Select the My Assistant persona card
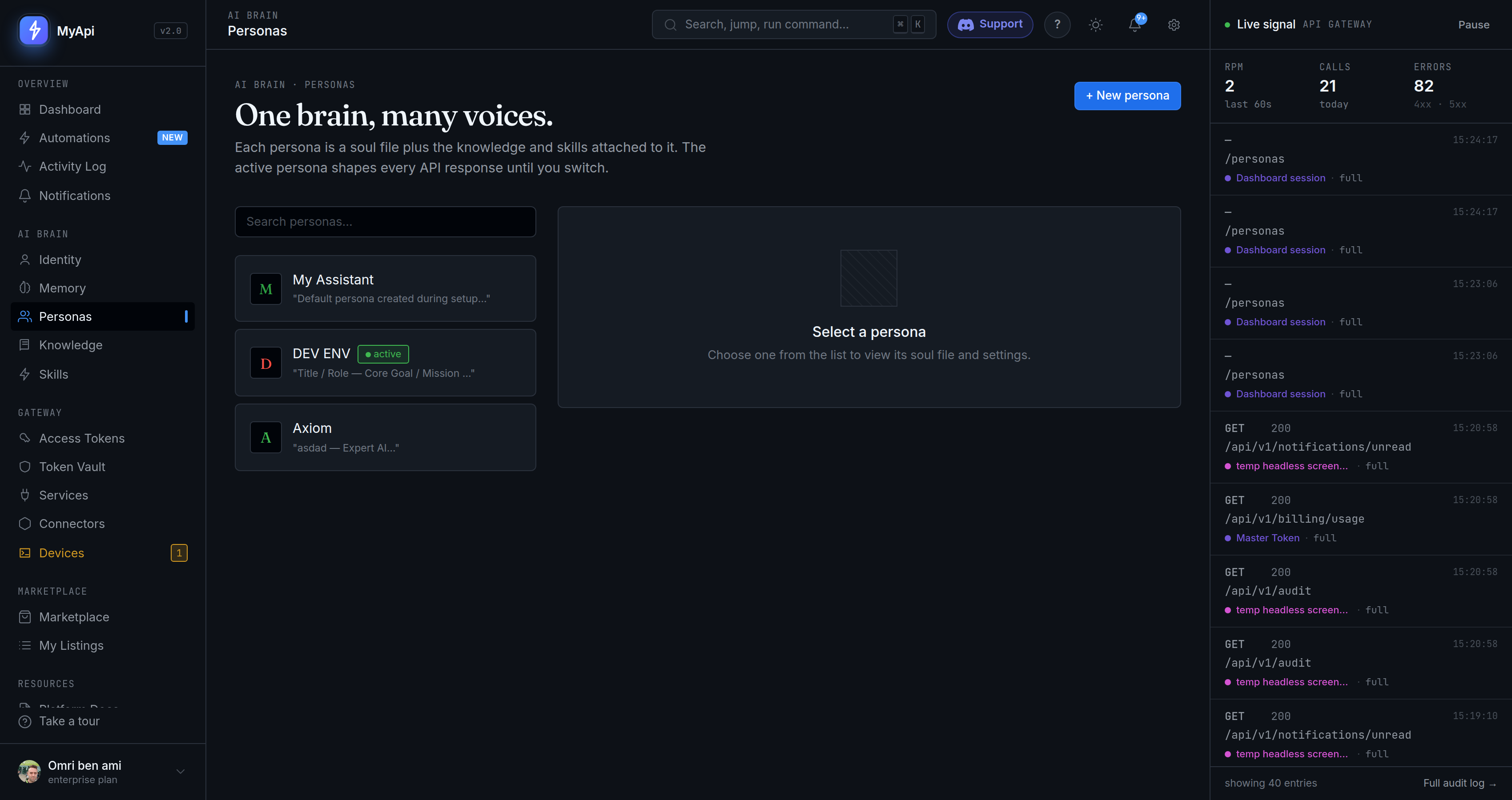This screenshot has width=1512, height=800. point(385,288)
